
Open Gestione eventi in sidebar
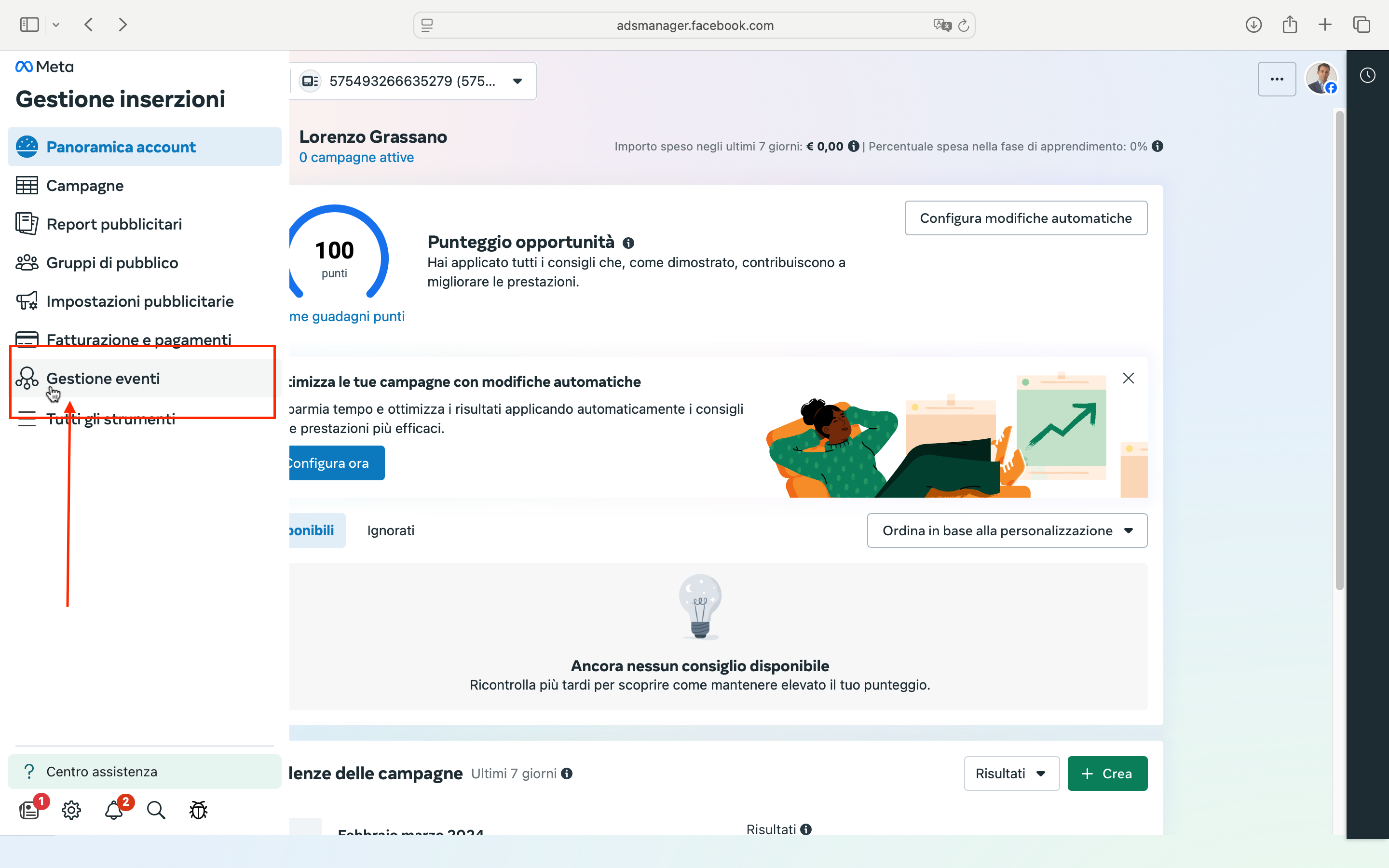[103, 379]
